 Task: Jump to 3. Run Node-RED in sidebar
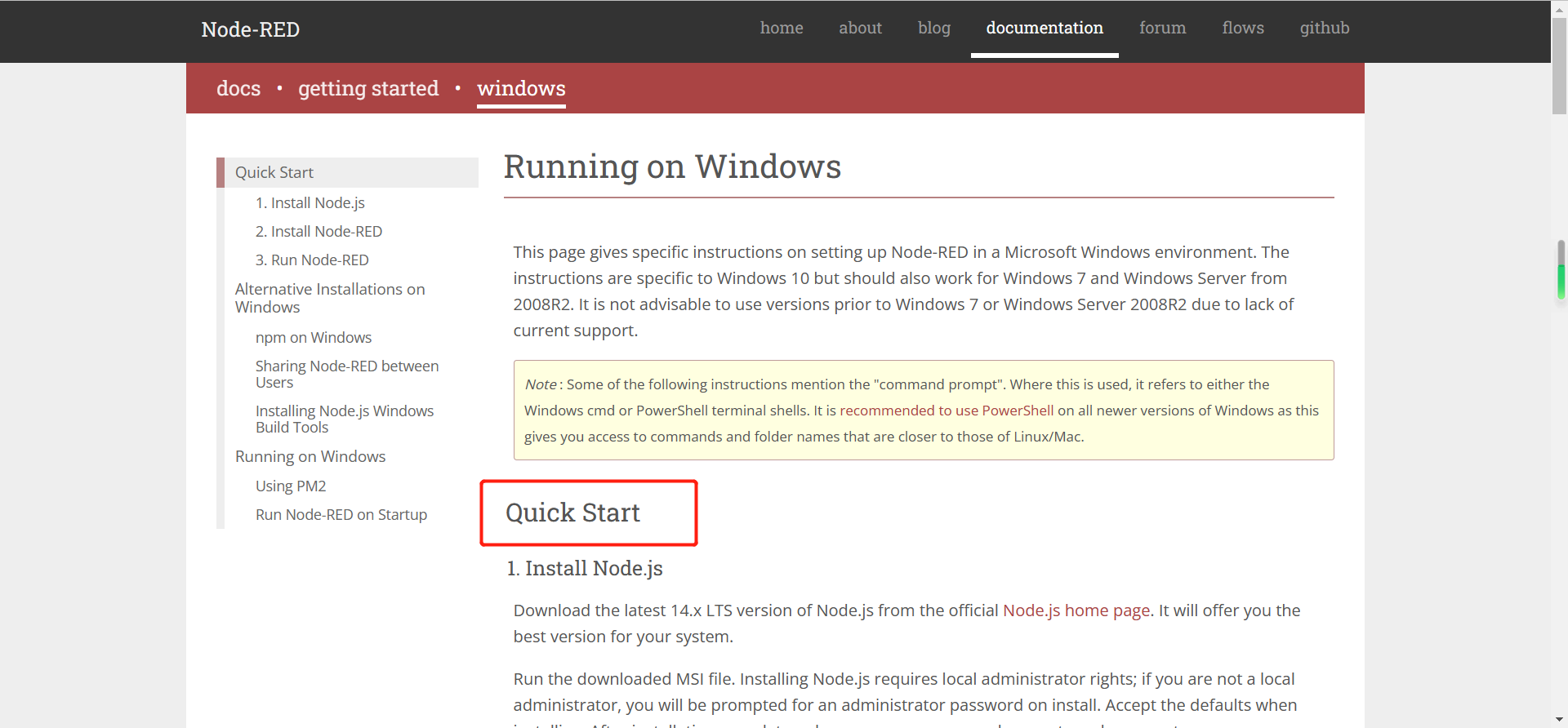[x=312, y=260]
